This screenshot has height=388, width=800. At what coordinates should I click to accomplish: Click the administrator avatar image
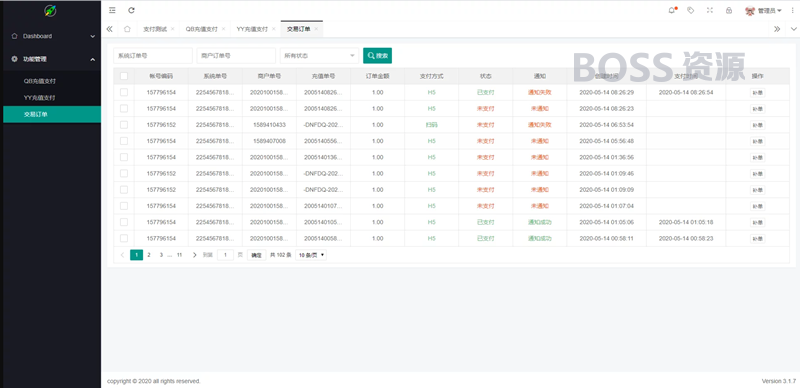coord(750,10)
